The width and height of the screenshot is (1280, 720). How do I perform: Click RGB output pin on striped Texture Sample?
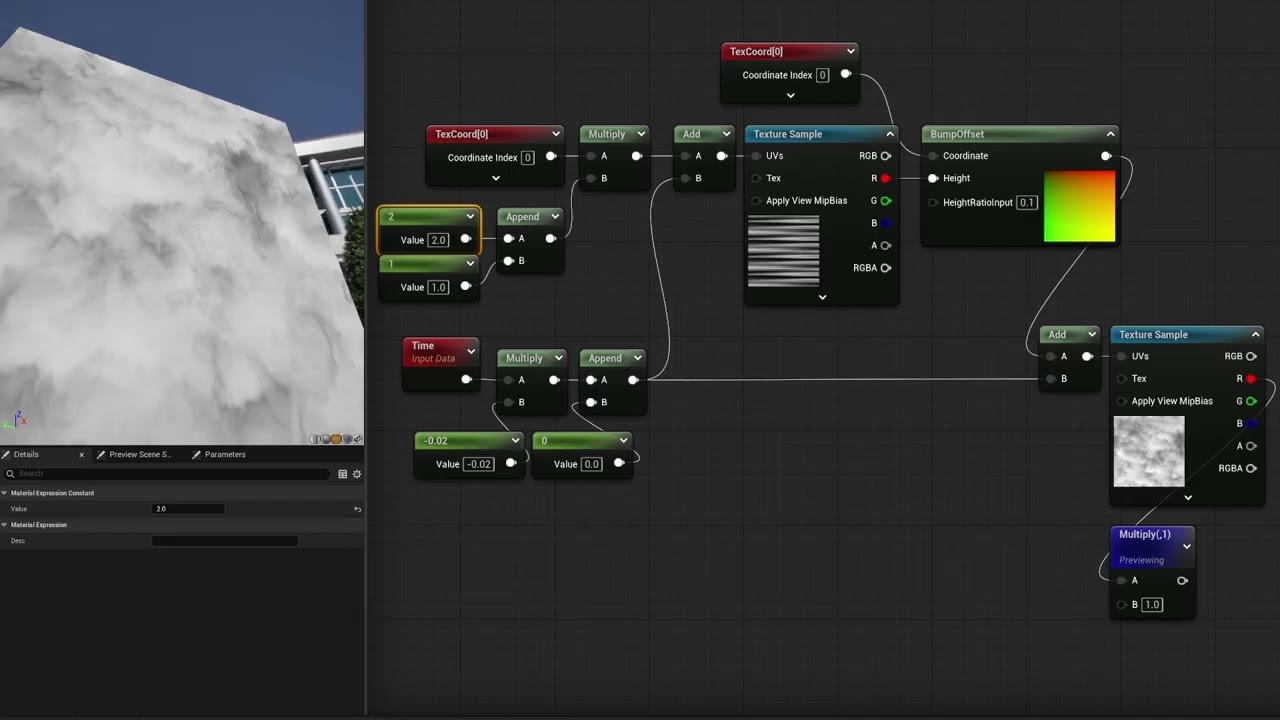(x=885, y=156)
